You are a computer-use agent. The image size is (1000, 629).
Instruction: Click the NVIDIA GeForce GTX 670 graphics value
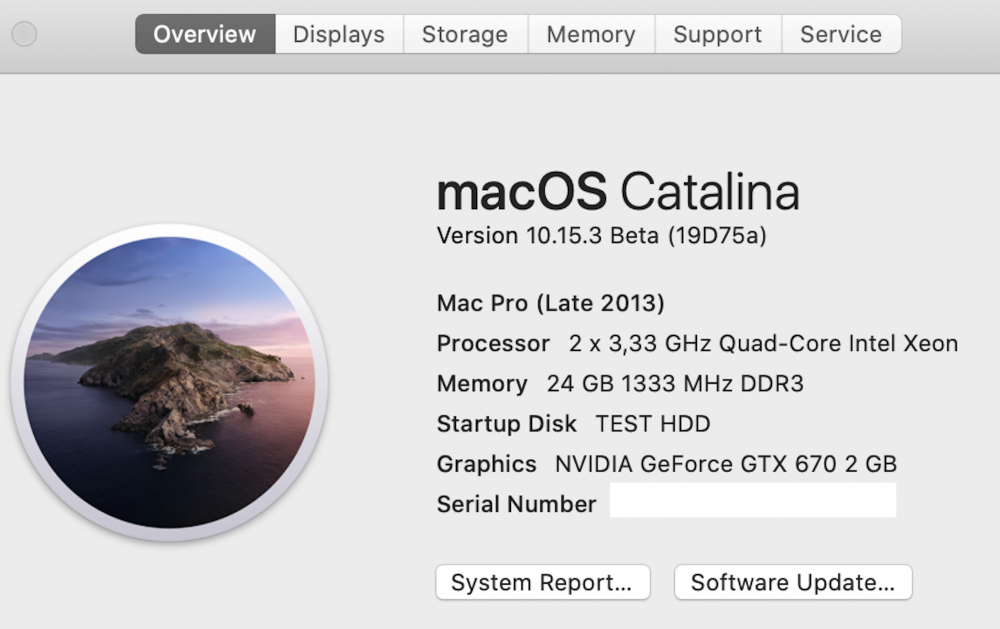[726, 464]
